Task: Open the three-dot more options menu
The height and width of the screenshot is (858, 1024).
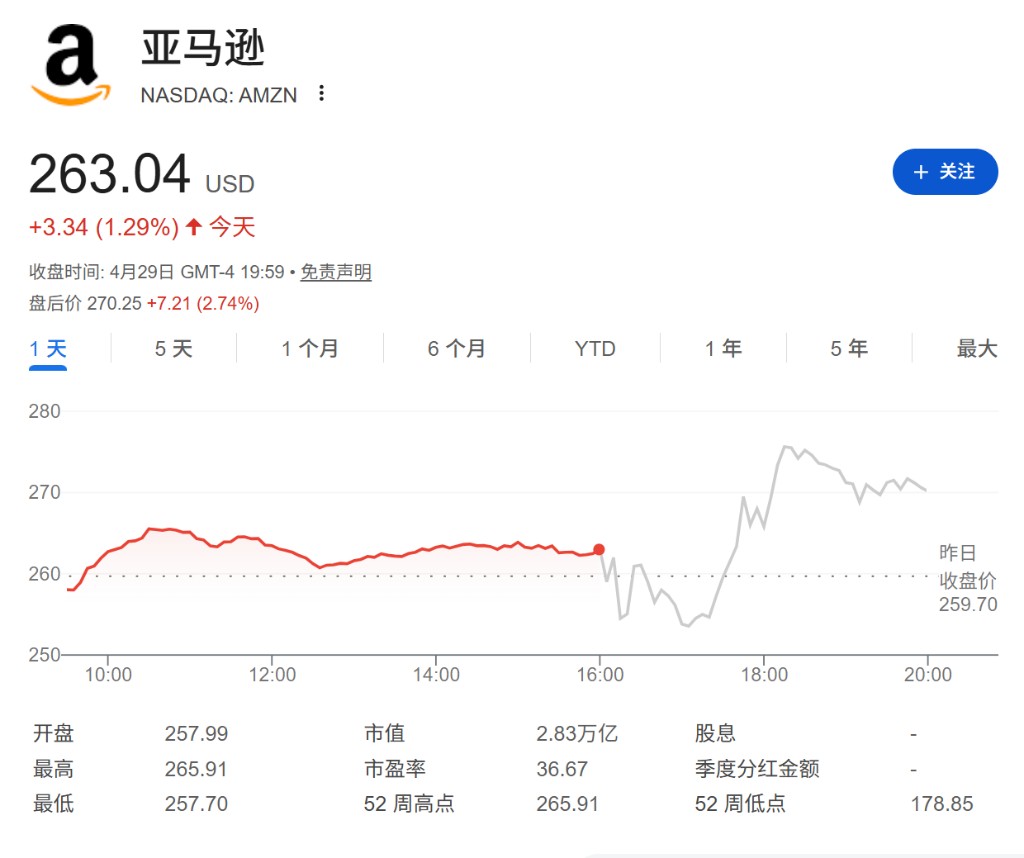Action: coord(321,94)
